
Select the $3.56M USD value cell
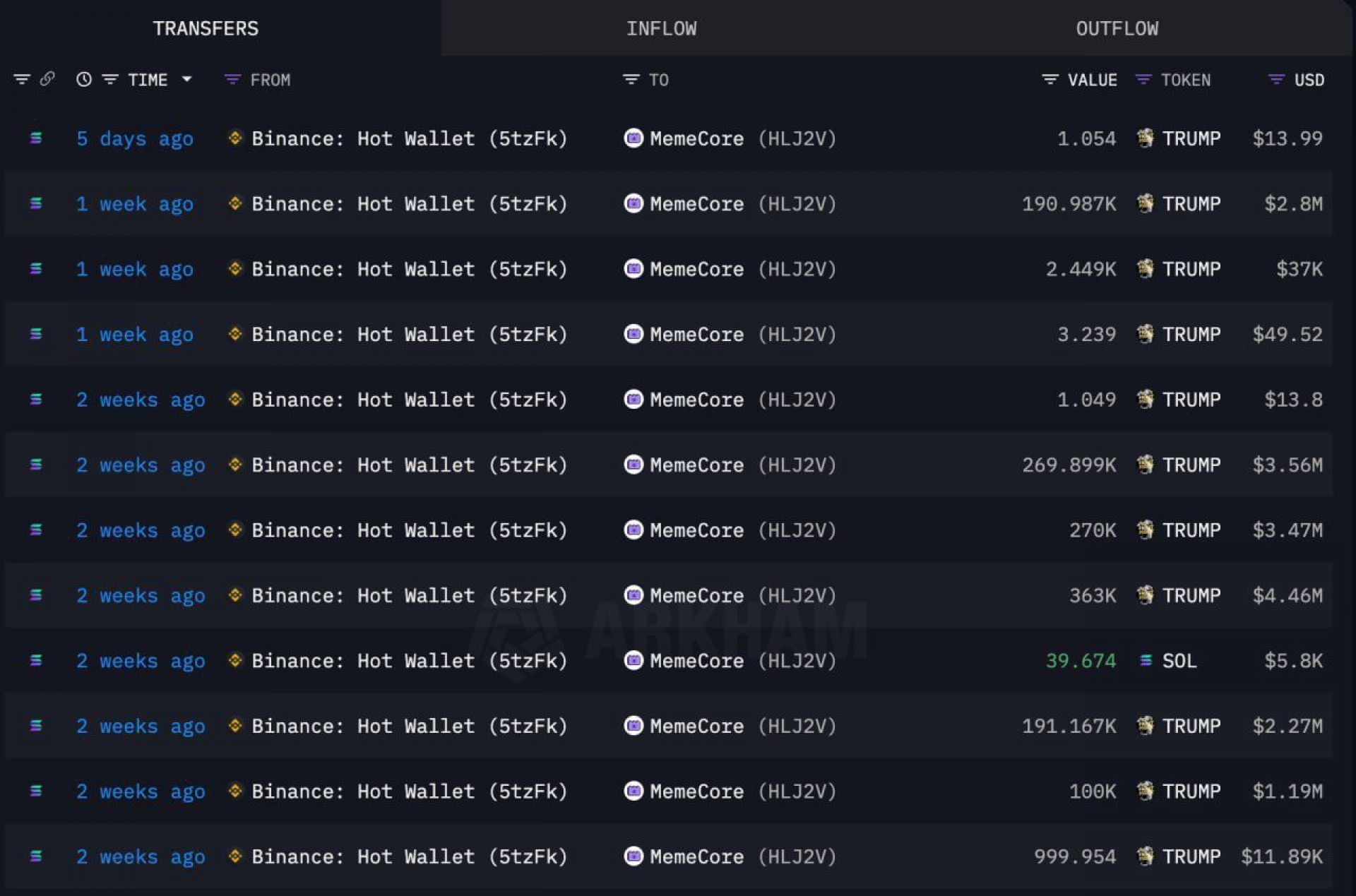click(x=1287, y=465)
